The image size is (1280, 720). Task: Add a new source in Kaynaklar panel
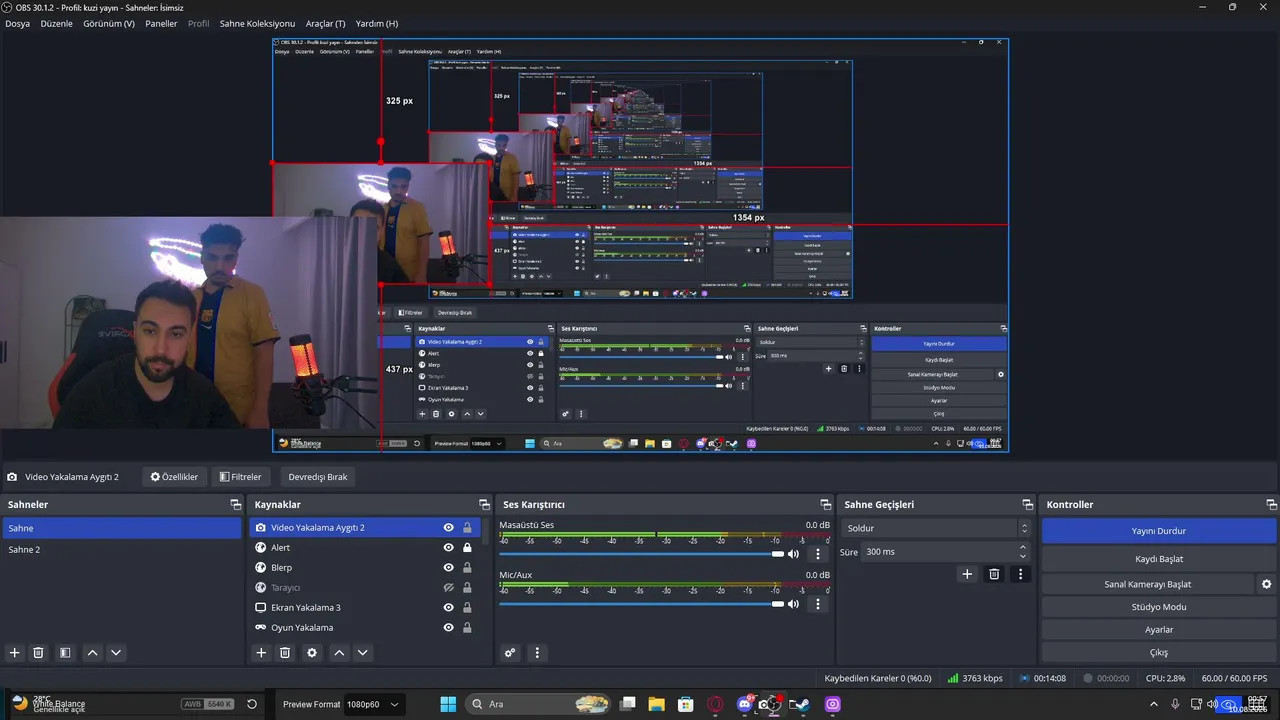coord(261,653)
